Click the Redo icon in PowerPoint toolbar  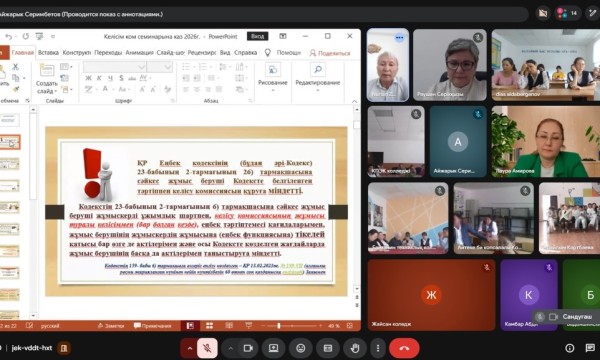click(x=26, y=36)
